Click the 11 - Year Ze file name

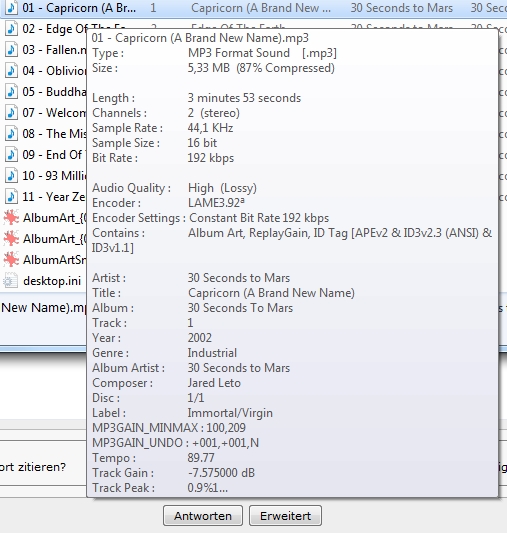pyautogui.click(x=54, y=197)
